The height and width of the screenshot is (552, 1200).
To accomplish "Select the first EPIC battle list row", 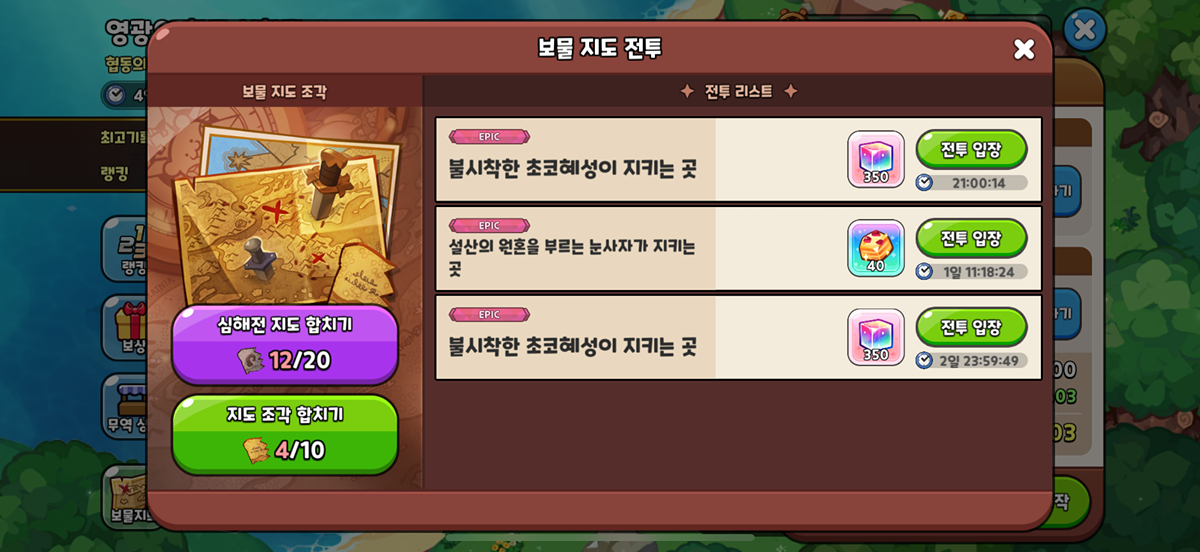I will point(738,159).
